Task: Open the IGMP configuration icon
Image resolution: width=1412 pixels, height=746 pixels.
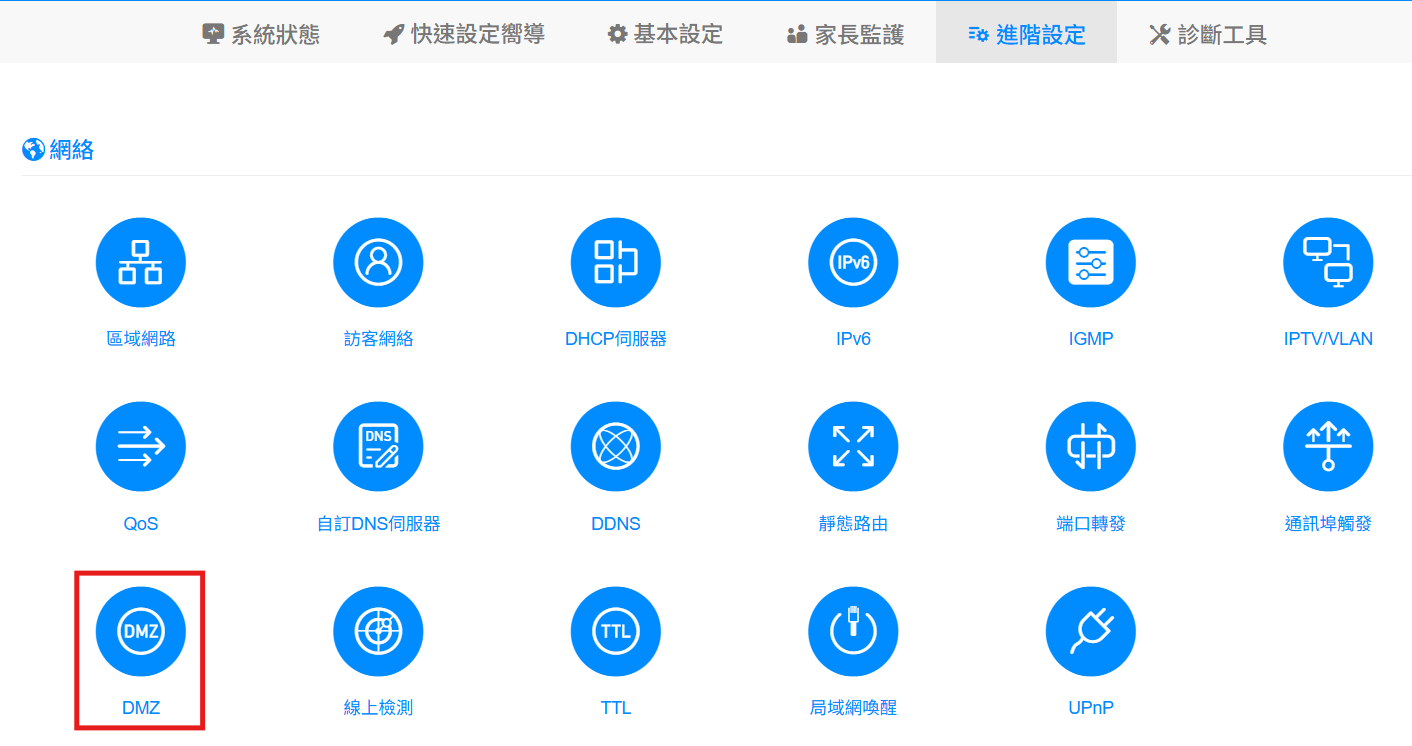Action: coord(1090,262)
